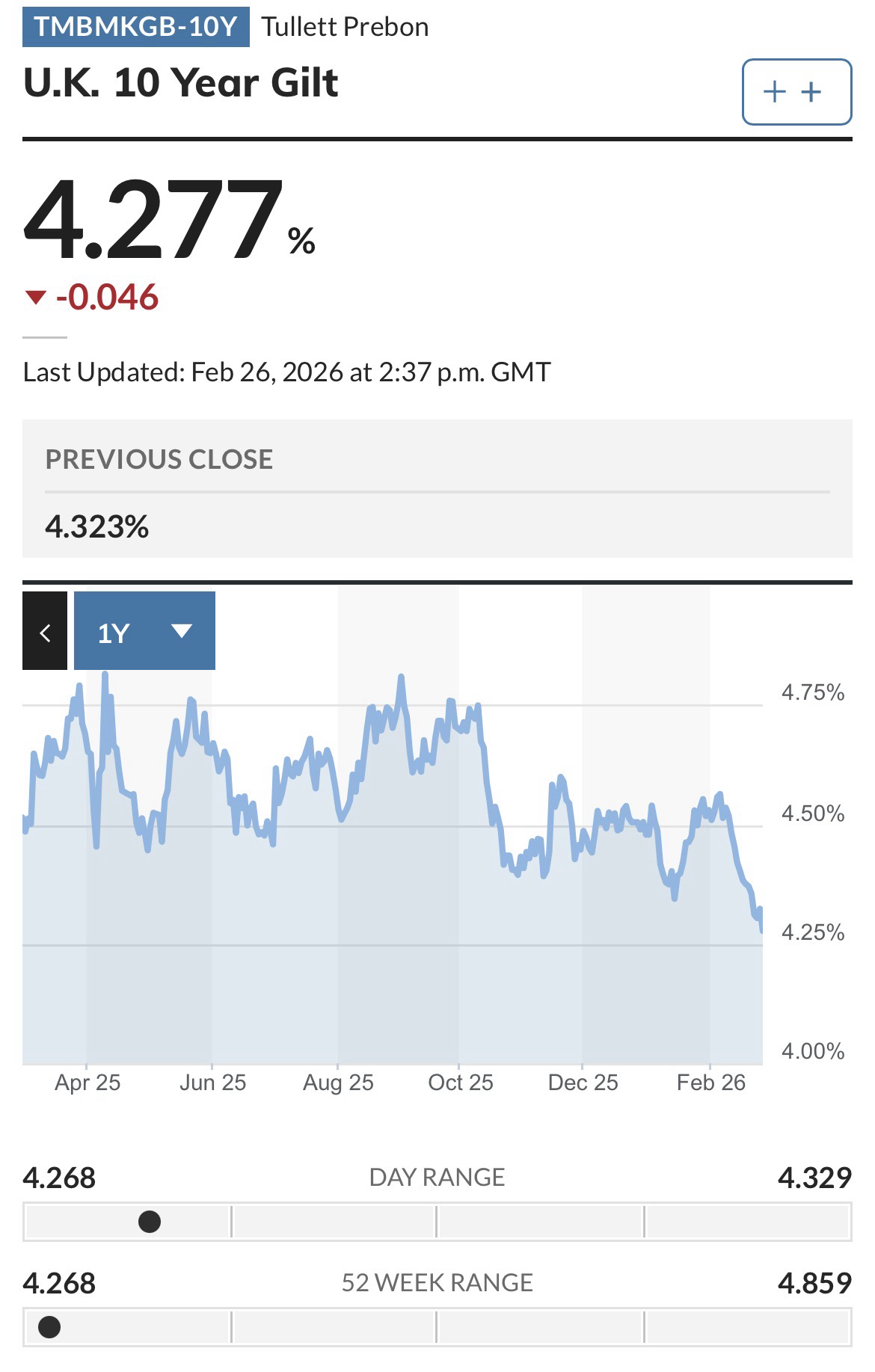Click the 52 week range slider dot

click(49, 1327)
